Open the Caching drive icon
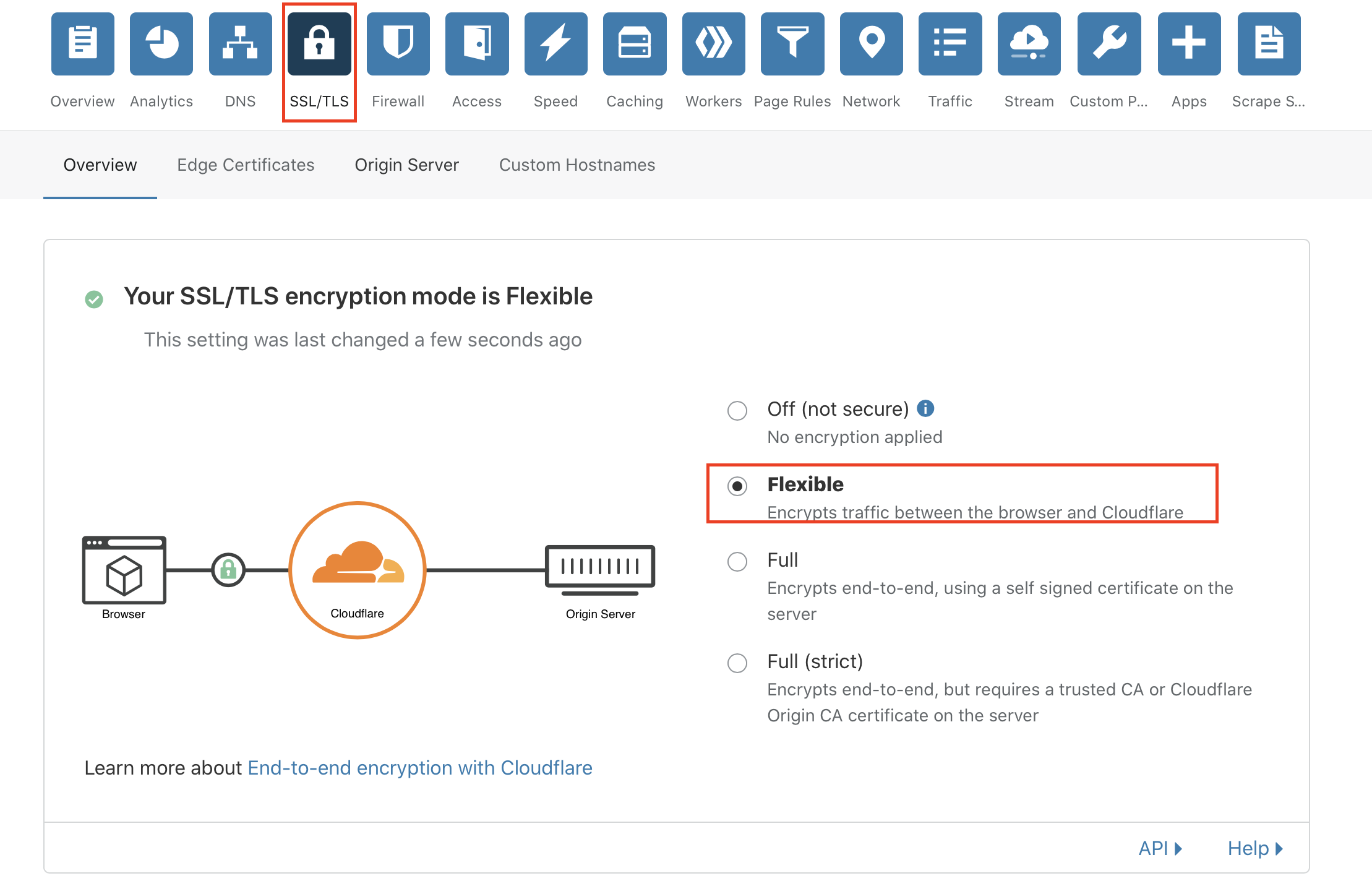This screenshot has height=881, width=1372. click(635, 44)
